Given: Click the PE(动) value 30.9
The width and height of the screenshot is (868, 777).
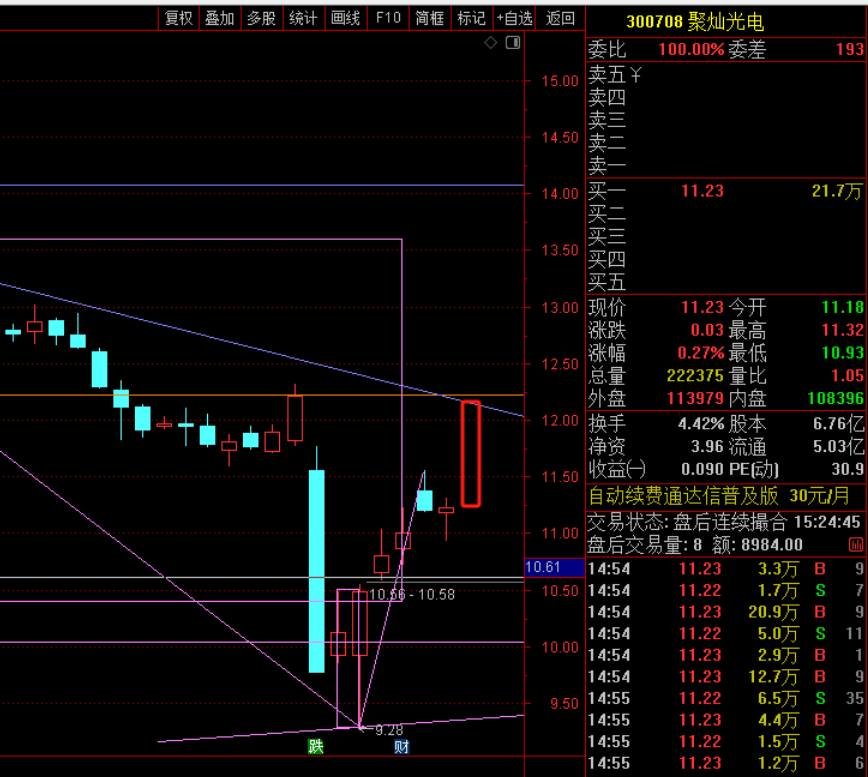Looking at the screenshot, I should pyautogui.click(x=848, y=469).
